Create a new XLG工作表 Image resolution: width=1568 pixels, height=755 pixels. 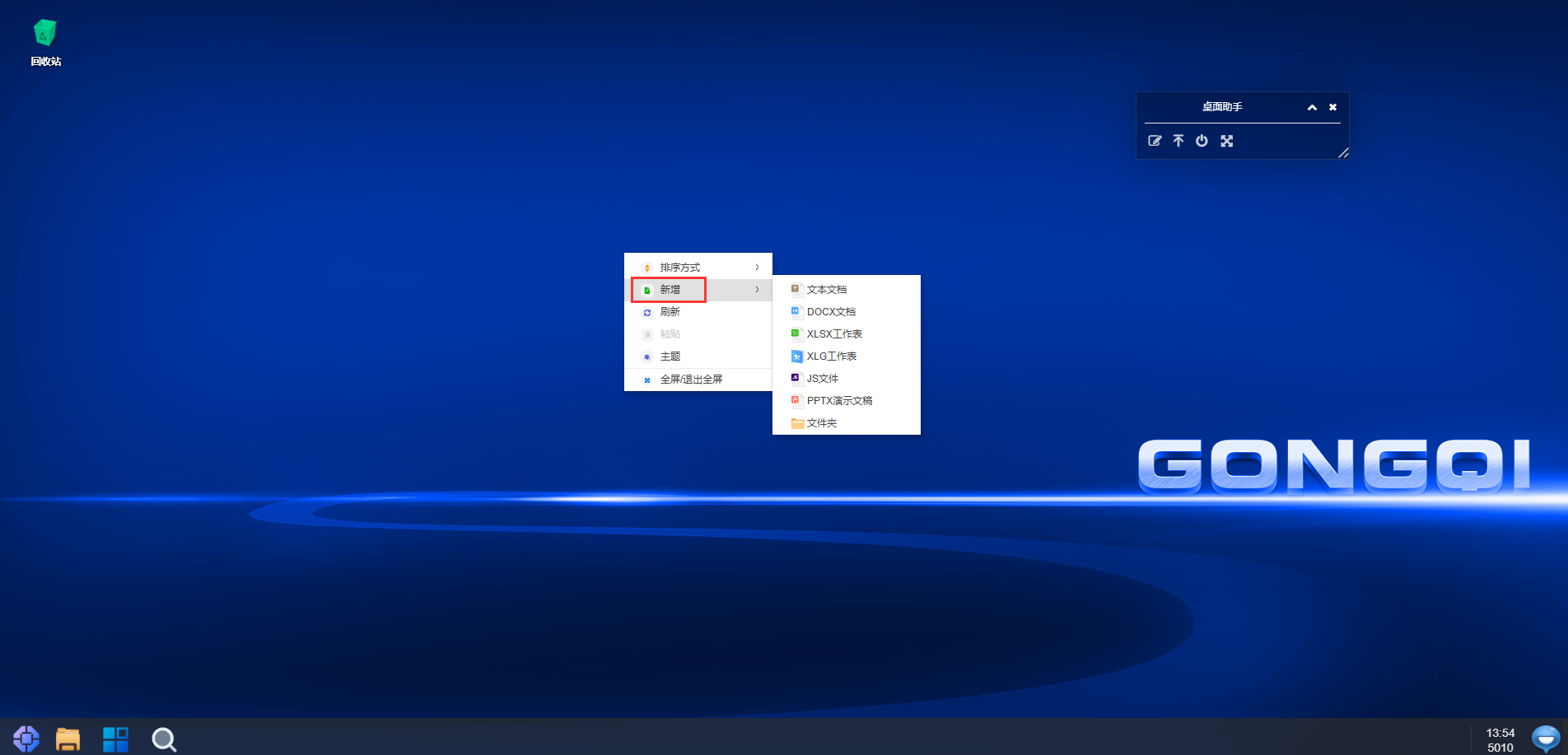[x=847, y=357]
